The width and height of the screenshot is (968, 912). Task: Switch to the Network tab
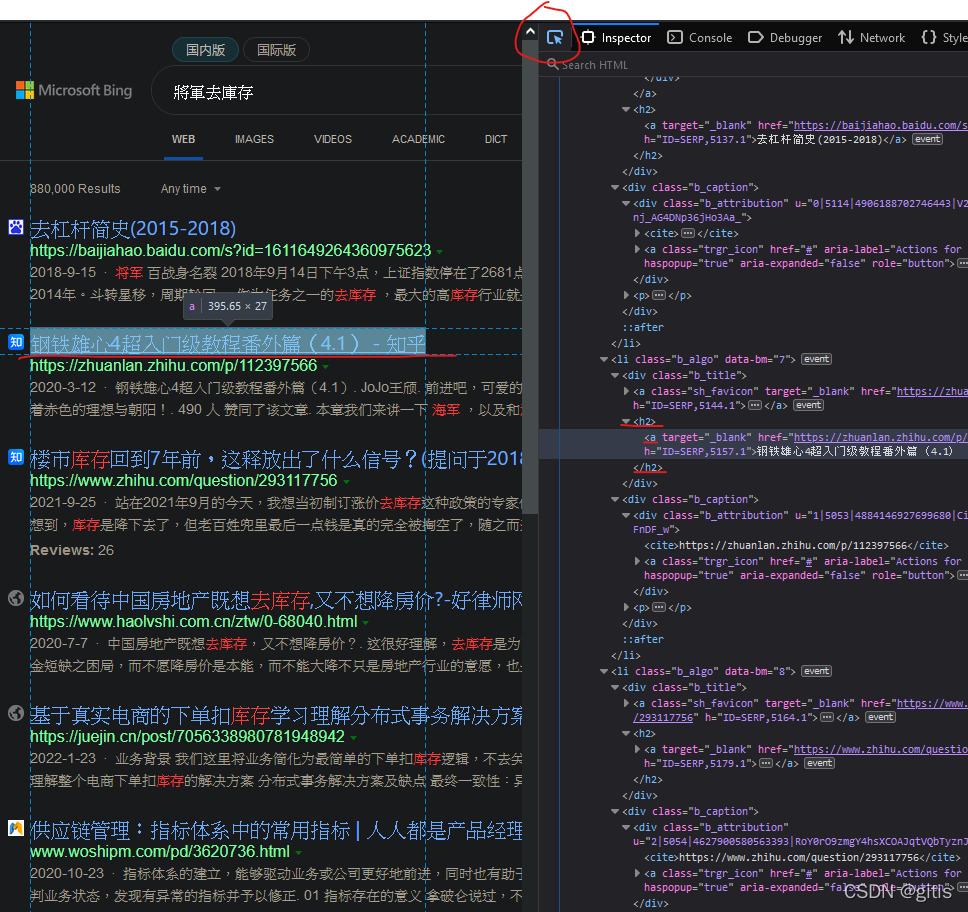point(871,38)
